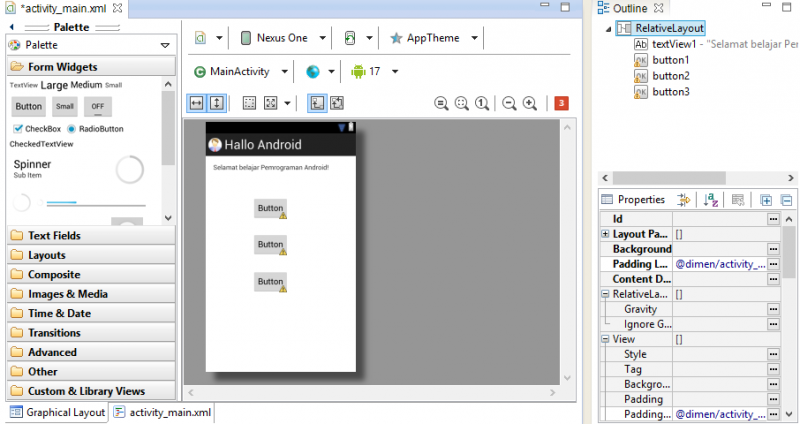This screenshot has height=424, width=800.
Task: Open the MainActivity dropdown arrow
Action: 285,71
